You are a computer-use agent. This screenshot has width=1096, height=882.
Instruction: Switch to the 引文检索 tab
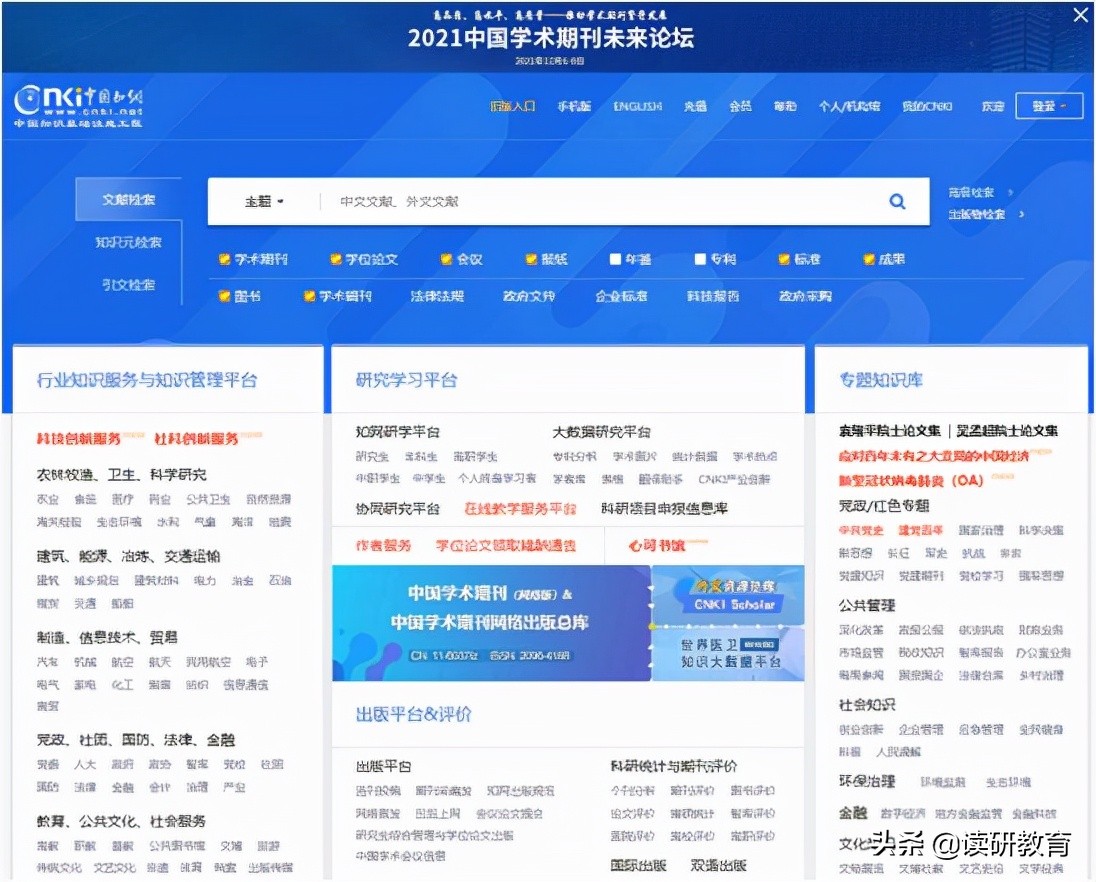[129, 284]
